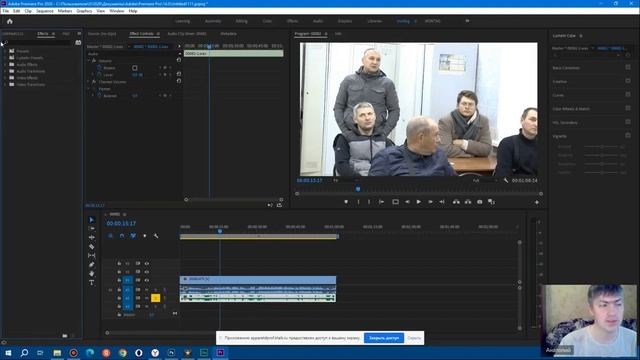This screenshot has height=360, width=640.
Task: Select the Slip tool
Action: click(91, 256)
